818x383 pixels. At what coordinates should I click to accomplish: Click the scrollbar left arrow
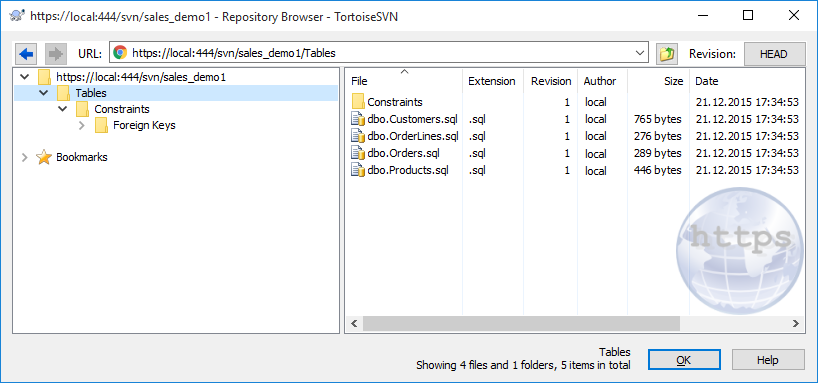pyautogui.click(x=354, y=324)
